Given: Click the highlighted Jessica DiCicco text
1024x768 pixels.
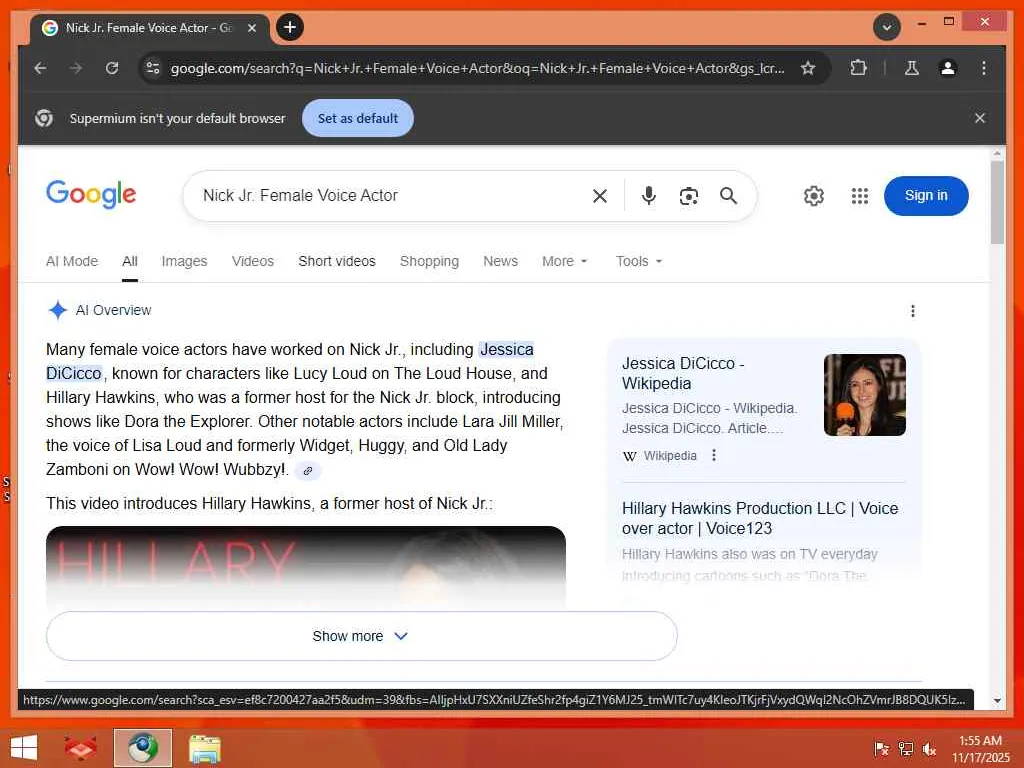Looking at the screenshot, I should tap(506, 349).
